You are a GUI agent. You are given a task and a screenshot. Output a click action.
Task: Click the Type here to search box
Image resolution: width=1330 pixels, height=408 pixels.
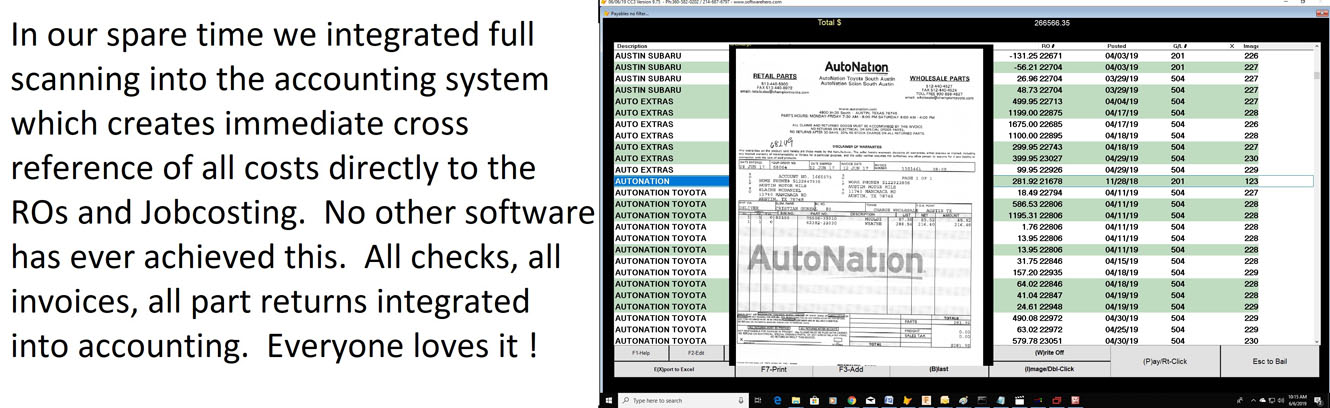(x=683, y=400)
